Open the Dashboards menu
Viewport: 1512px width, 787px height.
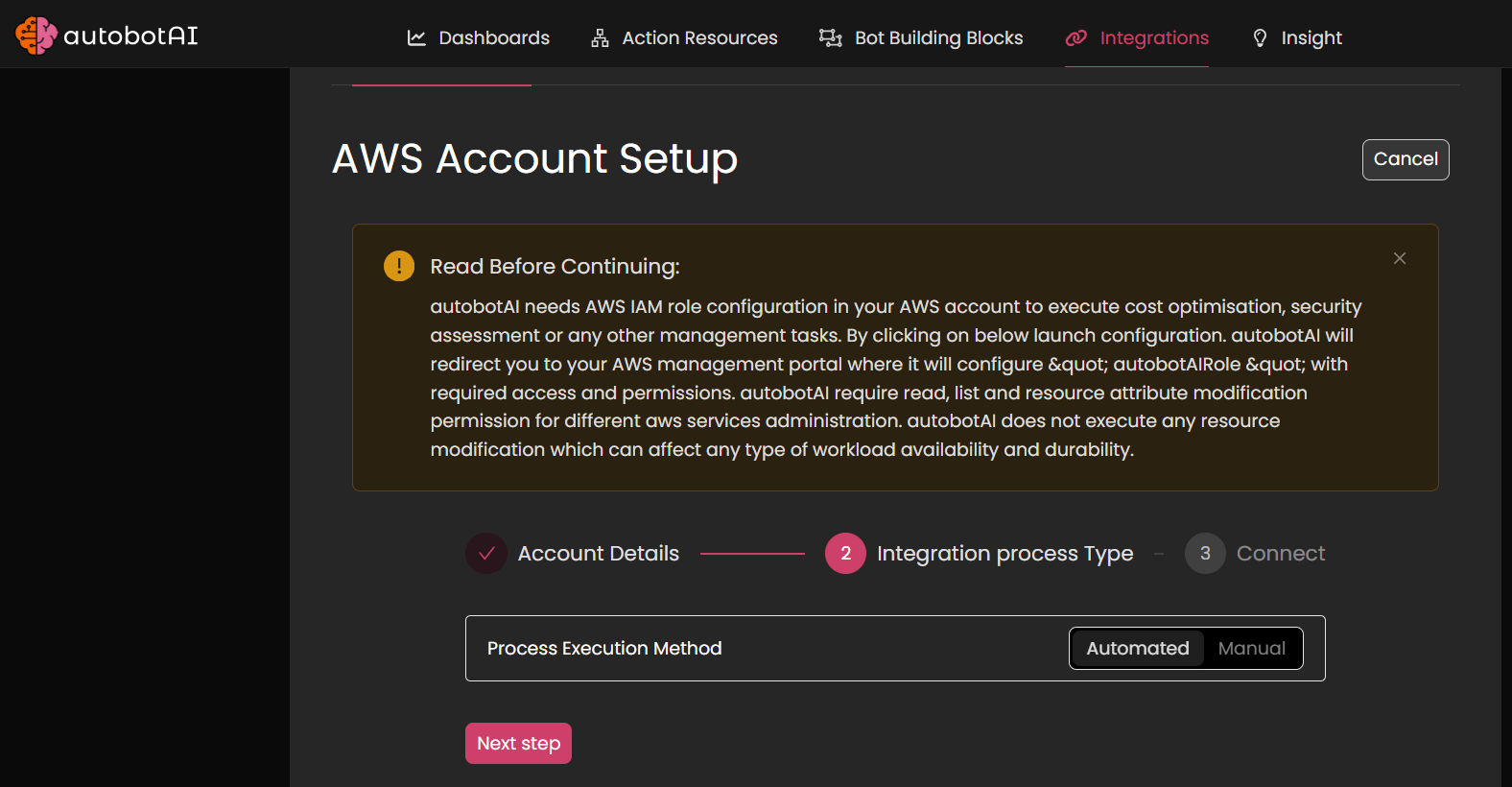pyautogui.click(x=479, y=37)
